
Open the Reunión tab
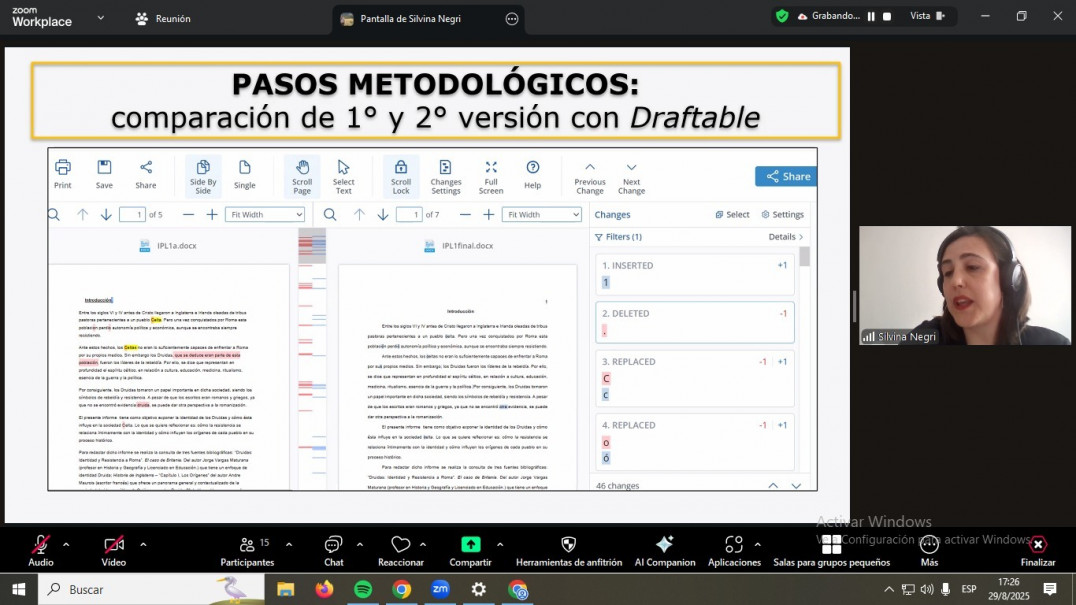coord(163,19)
